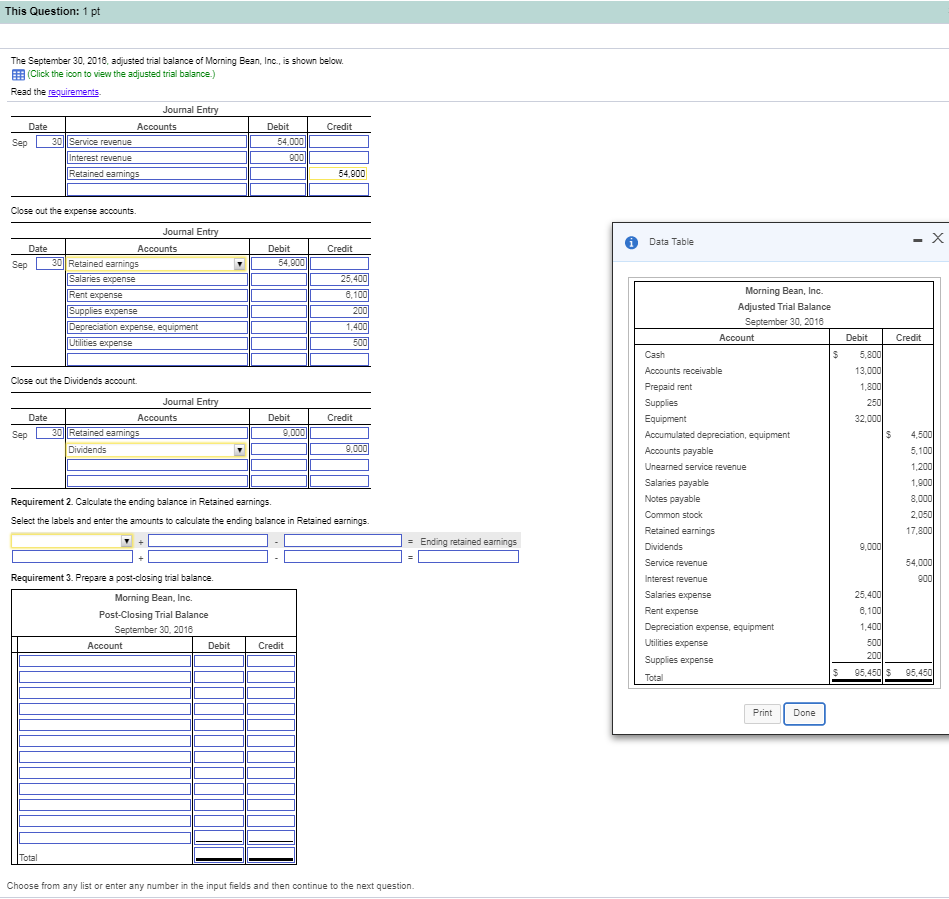Image resolution: width=949 pixels, height=899 pixels.
Task: Click the Utilities expense credit amount field
Action: coord(340,343)
